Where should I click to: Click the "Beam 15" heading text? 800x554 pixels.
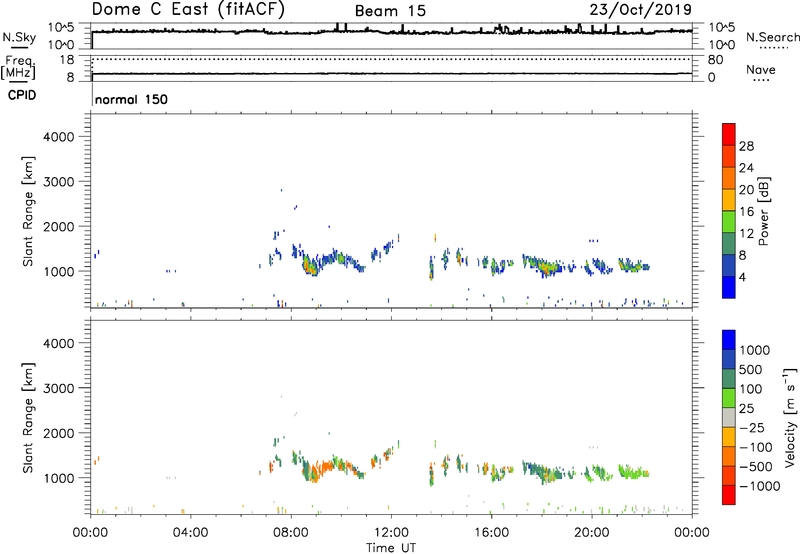coord(390,11)
